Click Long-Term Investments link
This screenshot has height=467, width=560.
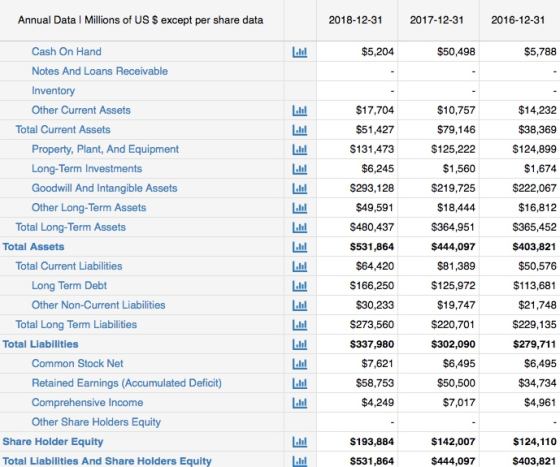tap(87, 169)
